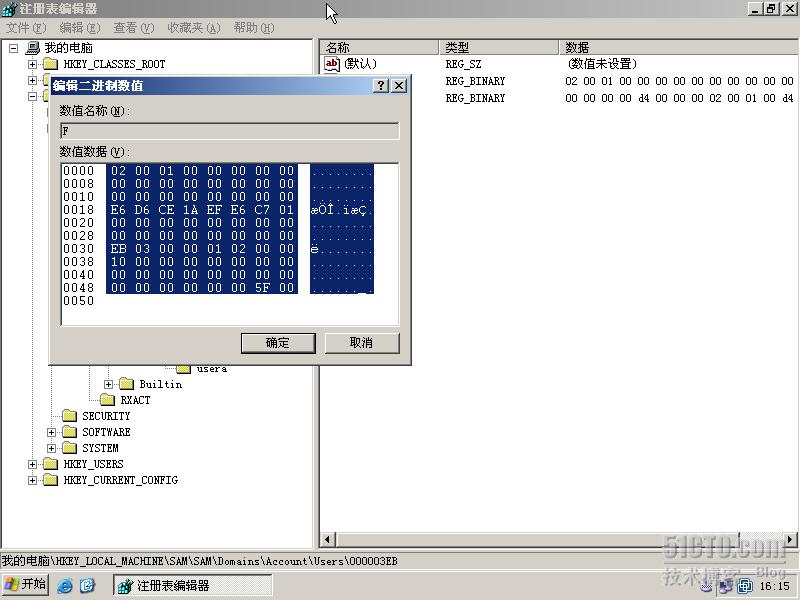Screen dimensions: 800x600
Task: Click the empty 0050 offset row
Action: (79, 301)
